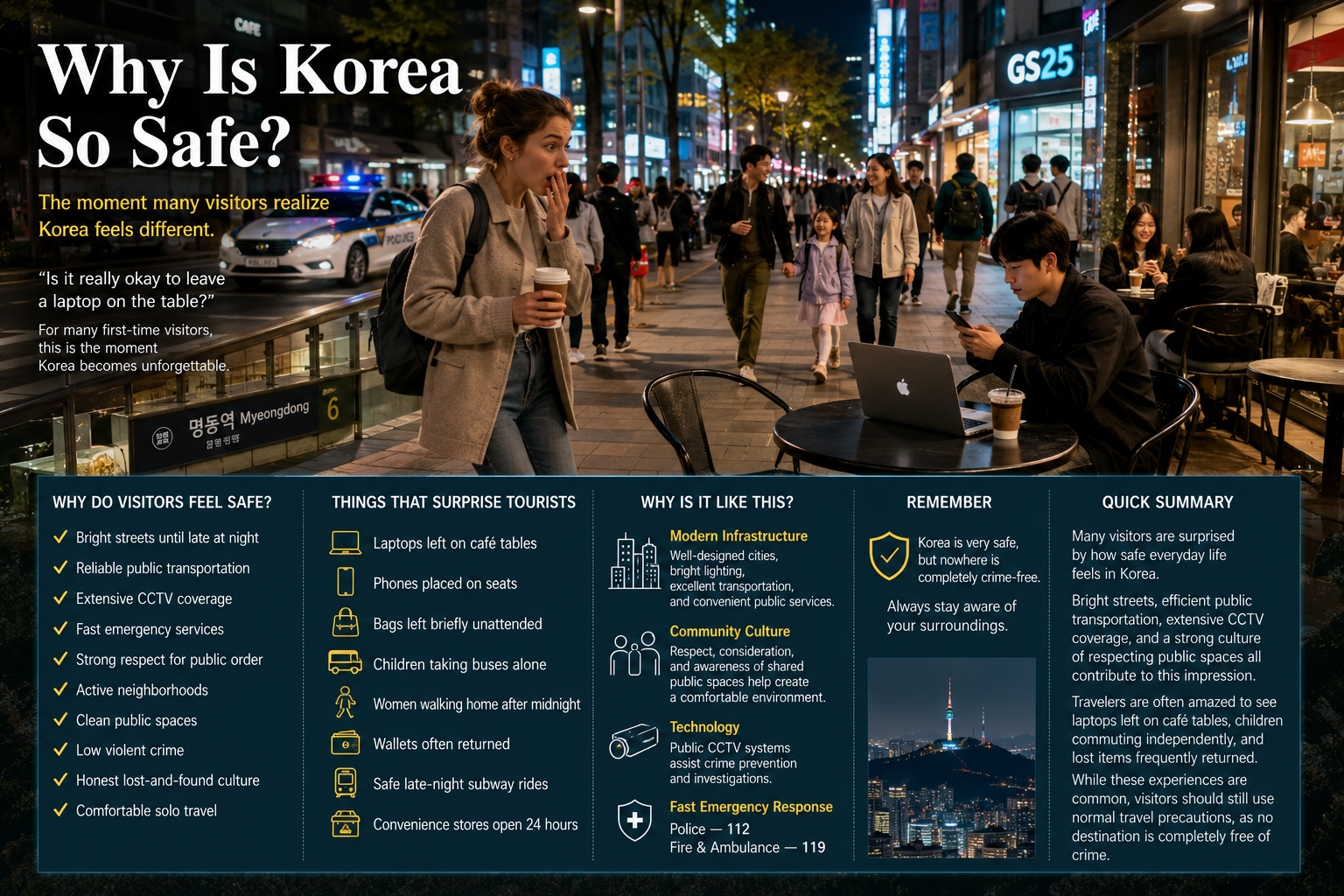Click the "Why Is Korea So Safe?" title
The height and width of the screenshot is (896, 1344).
pos(249,105)
